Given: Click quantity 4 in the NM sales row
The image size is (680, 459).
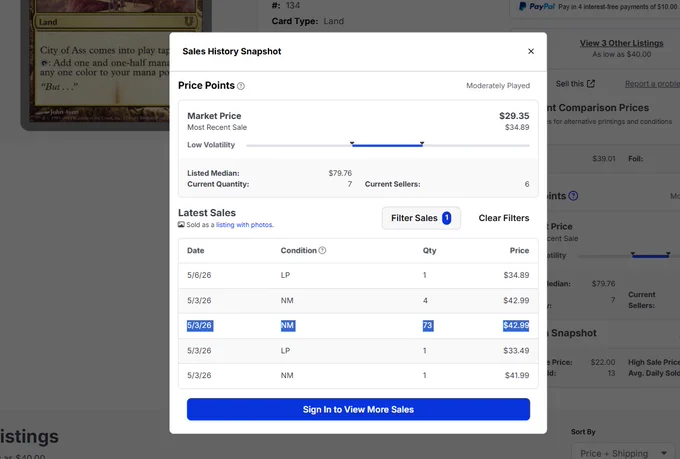Looking at the screenshot, I should (425, 300).
